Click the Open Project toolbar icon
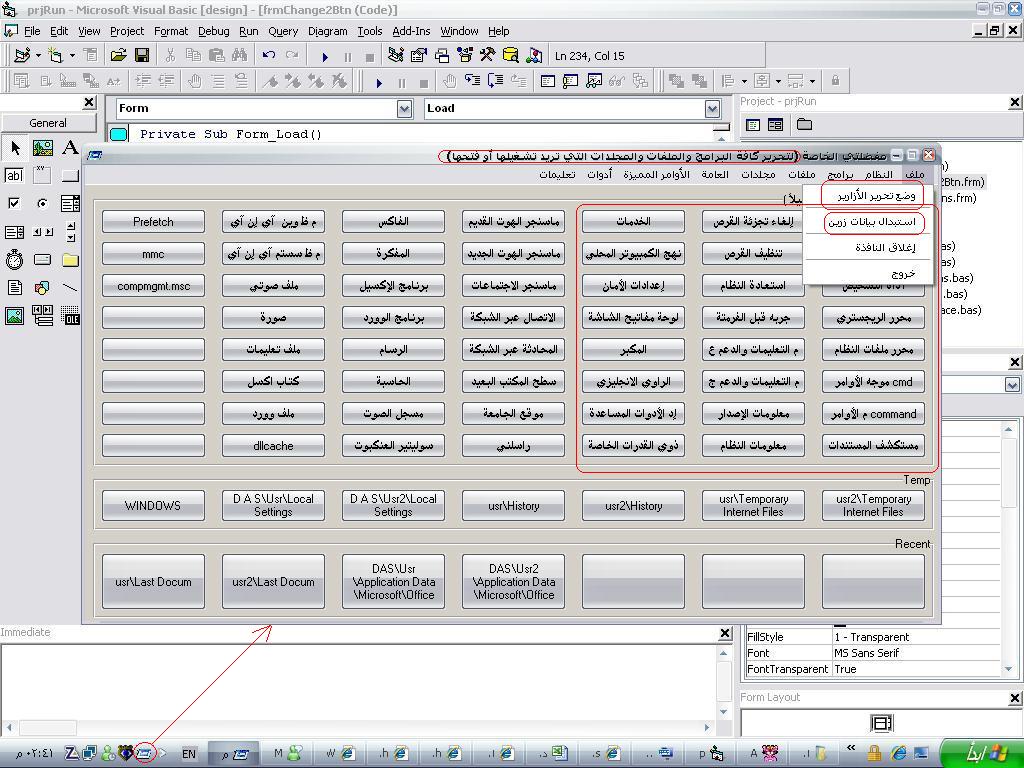 [x=118, y=56]
